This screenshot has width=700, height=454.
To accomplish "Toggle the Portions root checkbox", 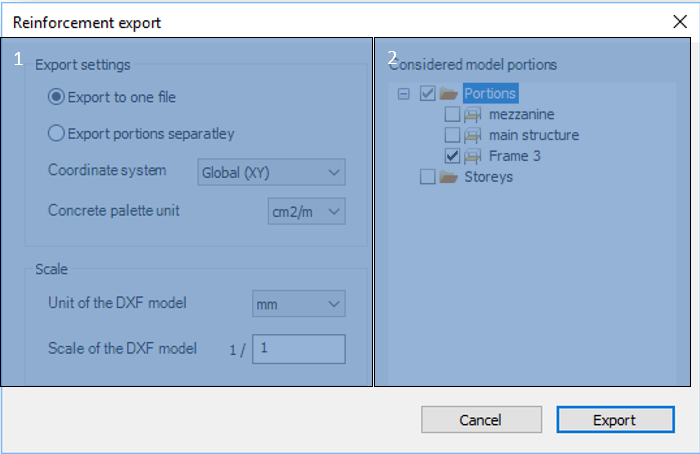I will coord(428,93).
